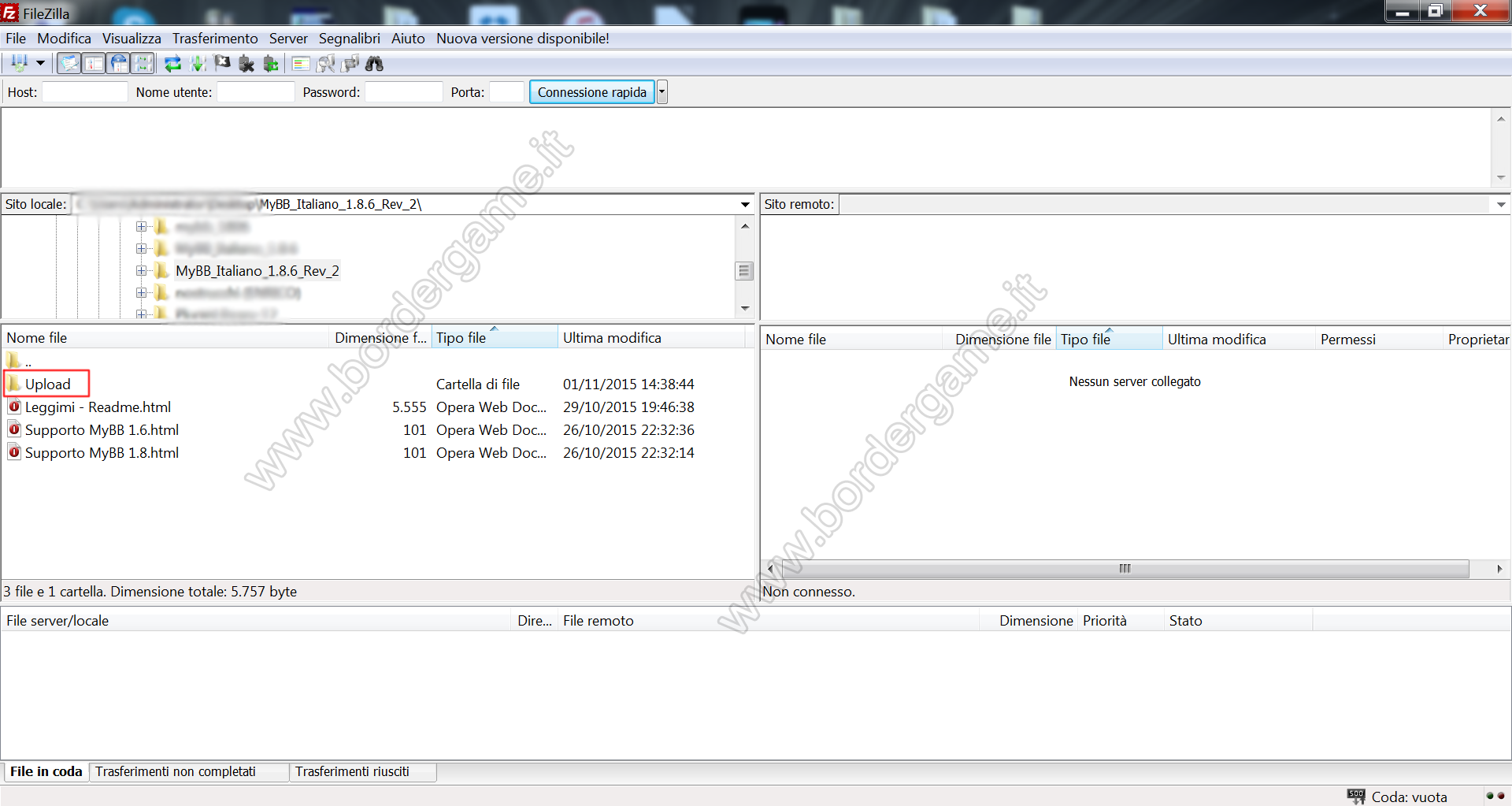Click the Priorità queue column header
This screenshot has width=1512, height=806.
pyautogui.click(x=1121, y=620)
